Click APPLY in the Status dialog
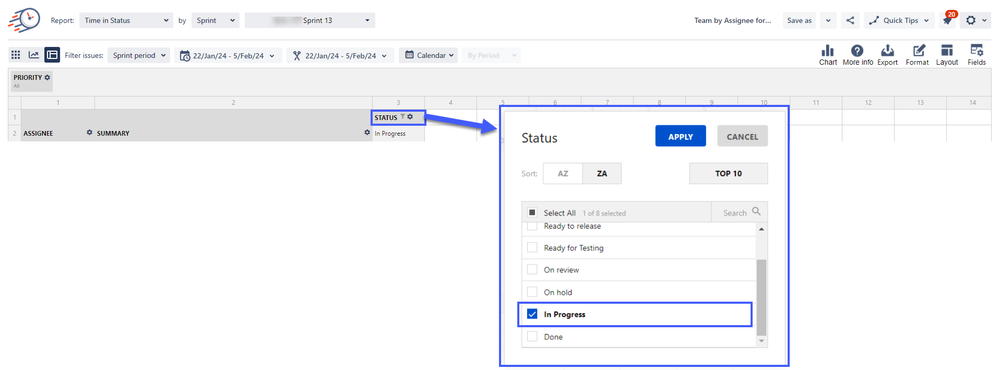 tap(680, 136)
